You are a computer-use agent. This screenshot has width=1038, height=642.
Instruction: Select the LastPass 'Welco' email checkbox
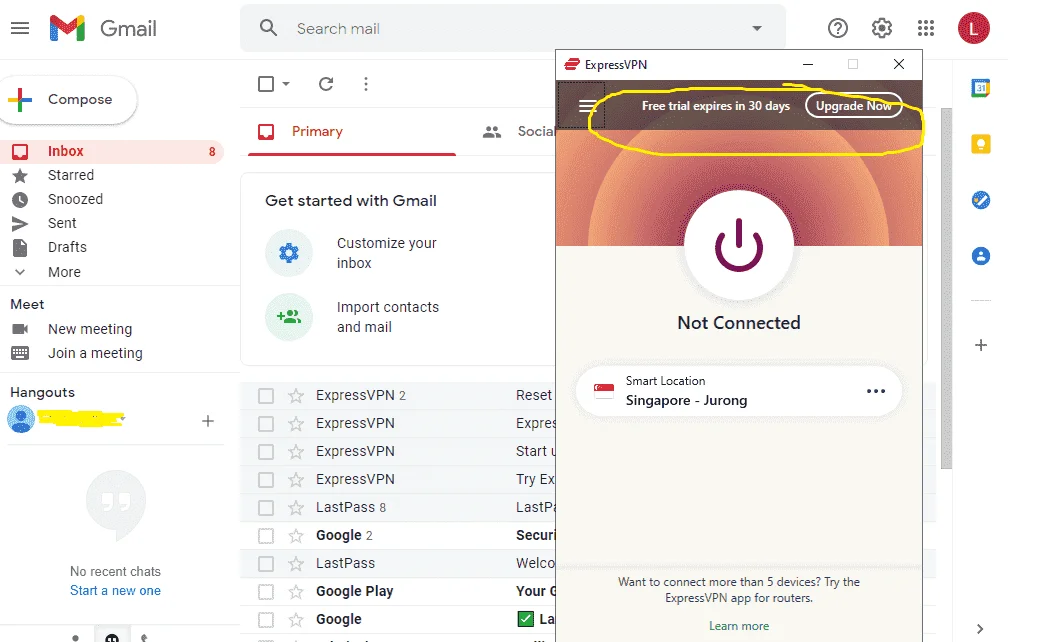[x=266, y=563]
